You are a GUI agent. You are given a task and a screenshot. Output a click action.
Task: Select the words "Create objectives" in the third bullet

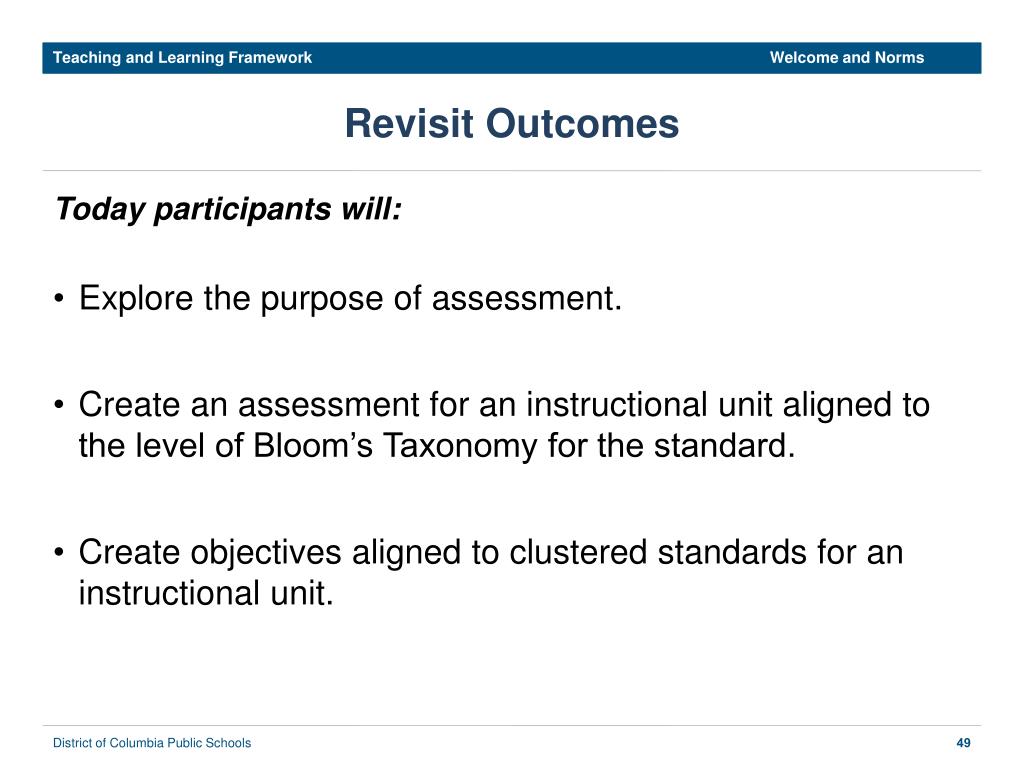tap(210, 554)
